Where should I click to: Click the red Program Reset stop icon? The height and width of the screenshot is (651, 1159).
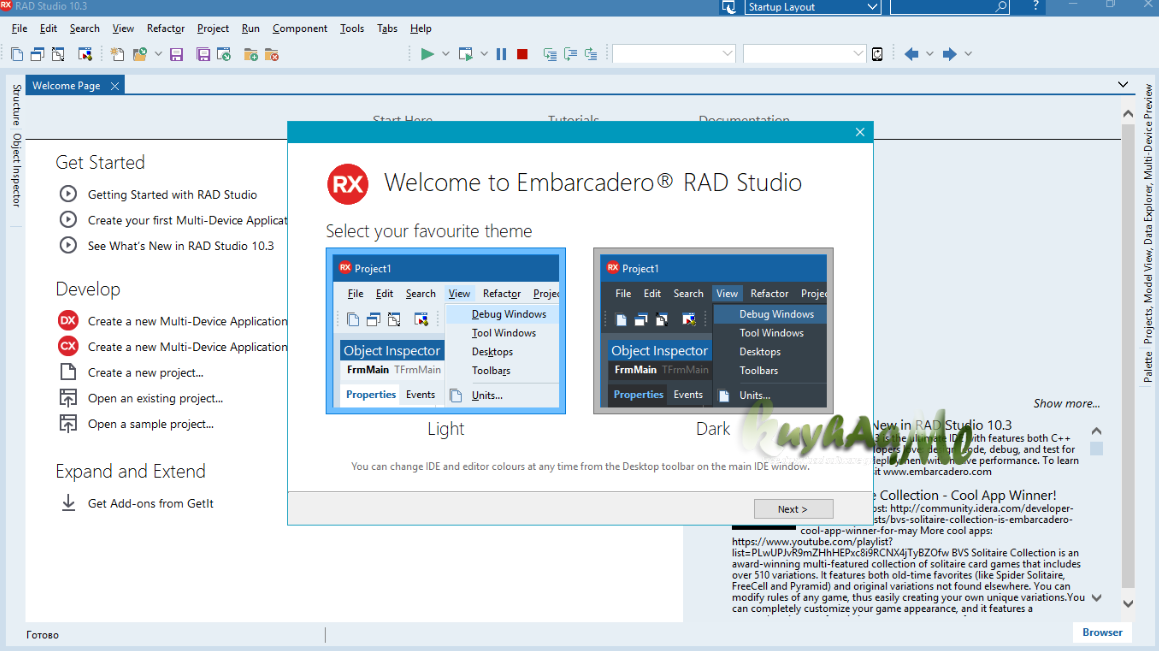click(522, 53)
